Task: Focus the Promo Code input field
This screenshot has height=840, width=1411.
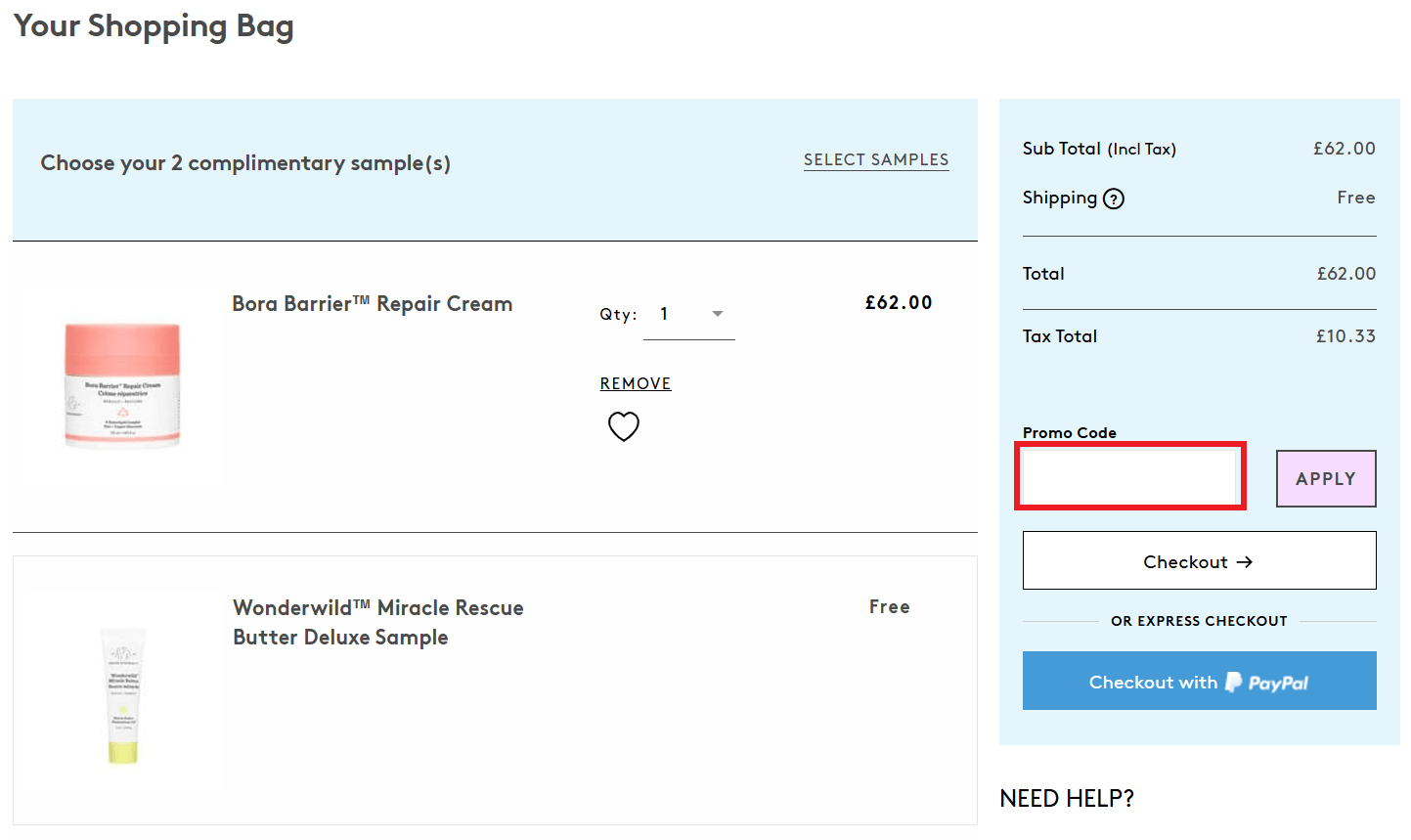Action: point(1130,476)
